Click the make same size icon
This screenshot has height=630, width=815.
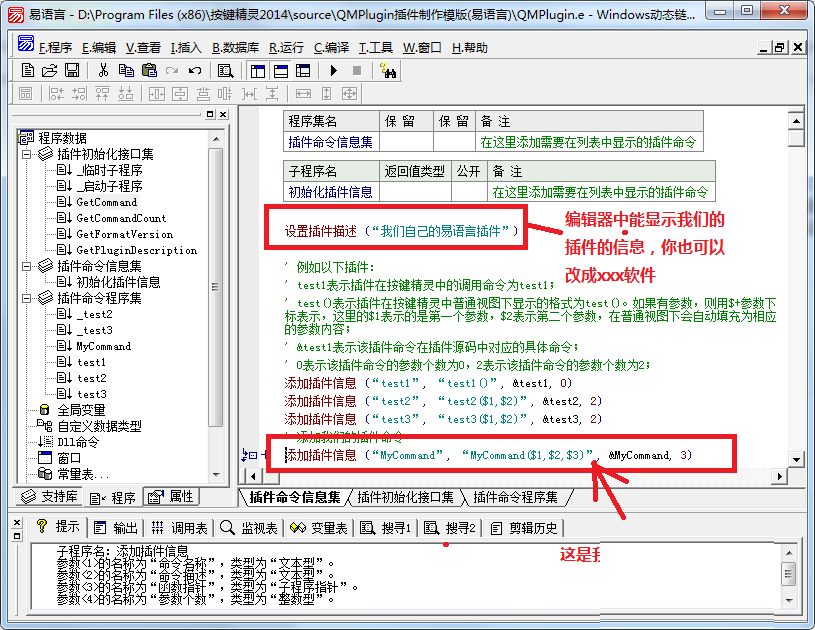[x=349, y=94]
